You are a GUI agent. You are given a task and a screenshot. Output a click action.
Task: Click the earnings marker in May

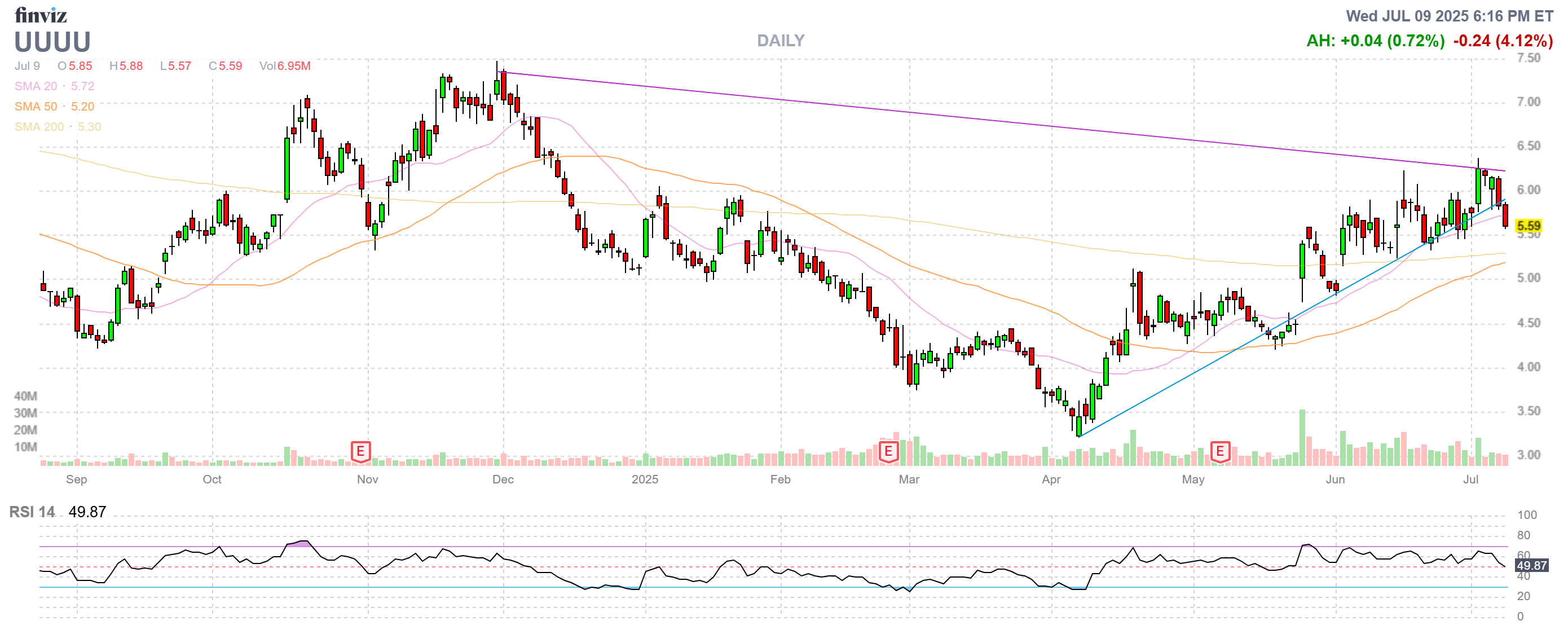[1220, 451]
